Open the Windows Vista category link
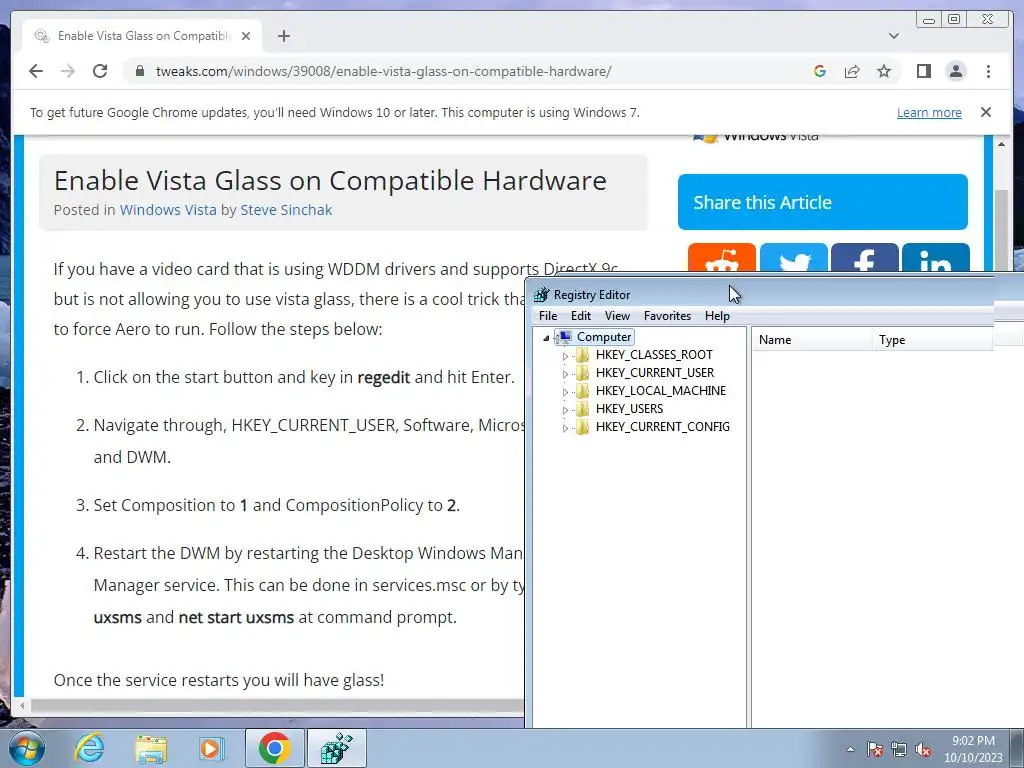 (x=168, y=210)
